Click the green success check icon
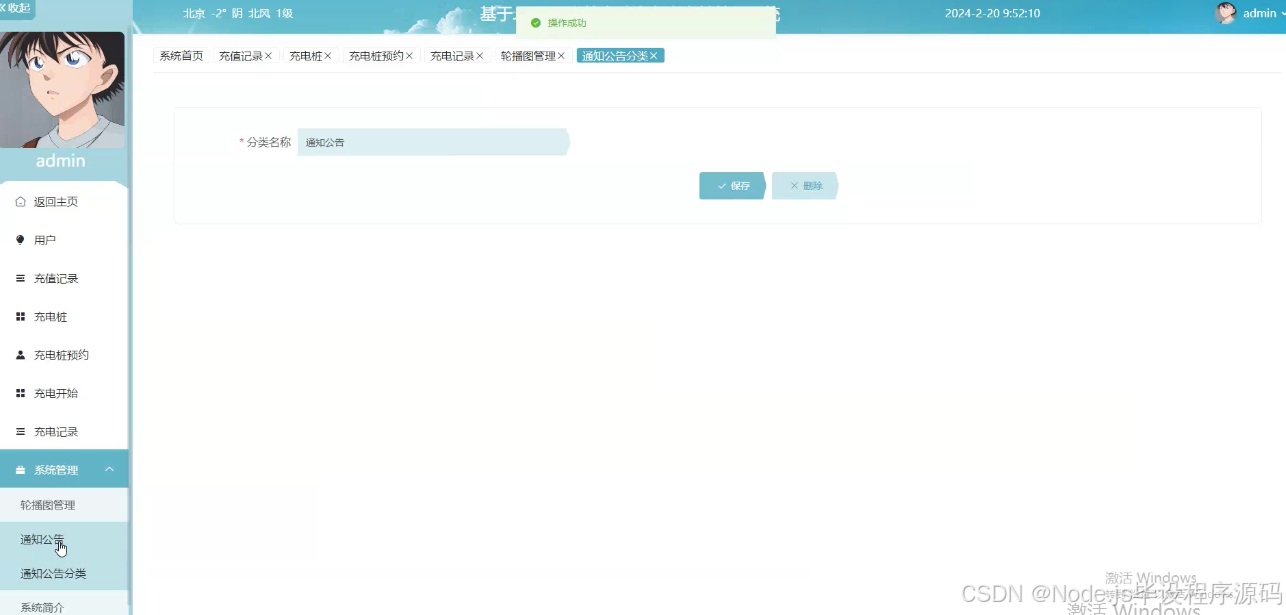Image resolution: width=1286 pixels, height=615 pixels. click(x=536, y=23)
